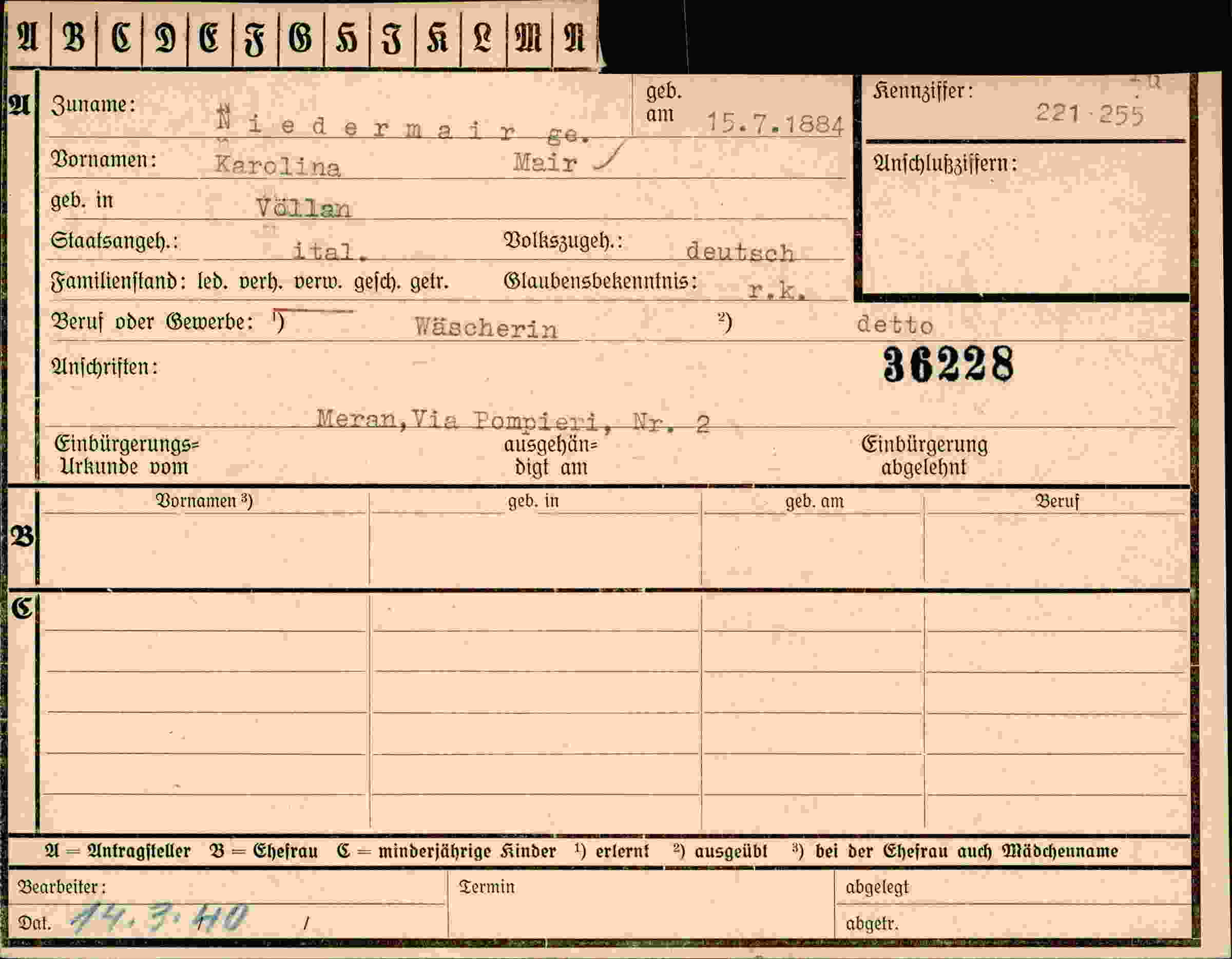The width and height of the screenshot is (1232, 959).
Task: Click the Bearbeiter label
Action: tap(62, 887)
